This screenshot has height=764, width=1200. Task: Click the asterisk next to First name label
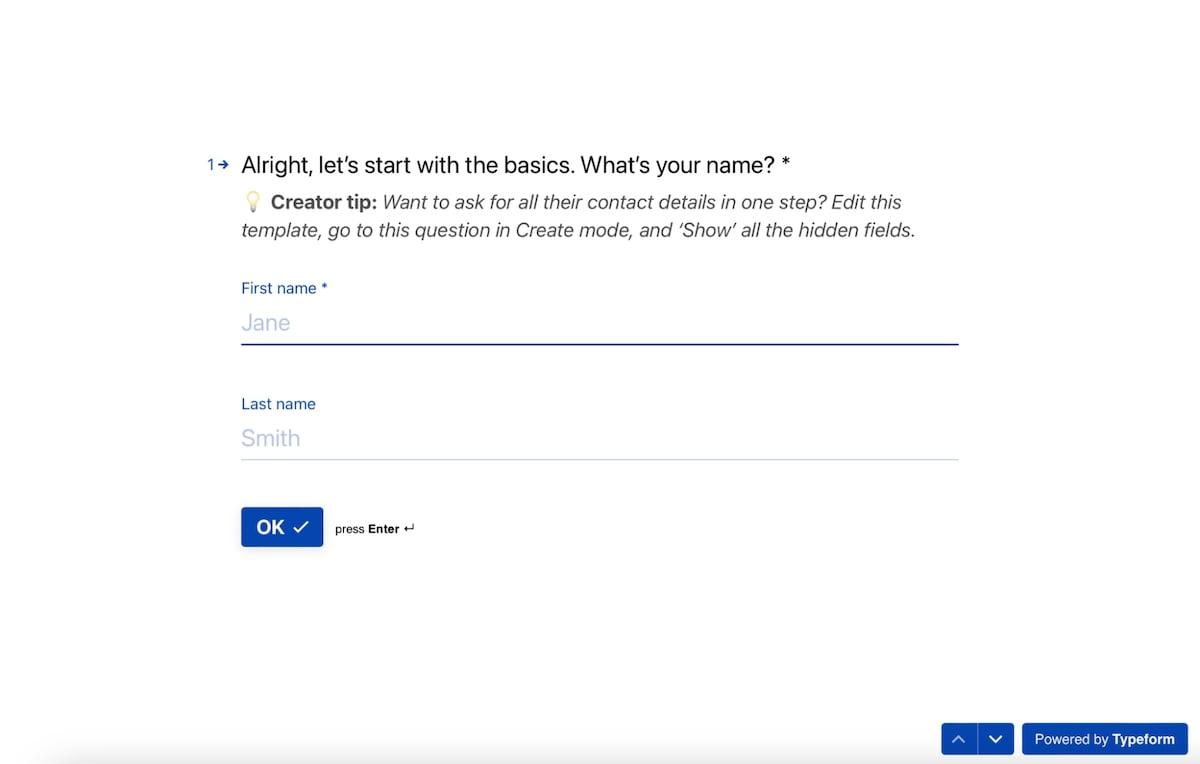pos(324,288)
